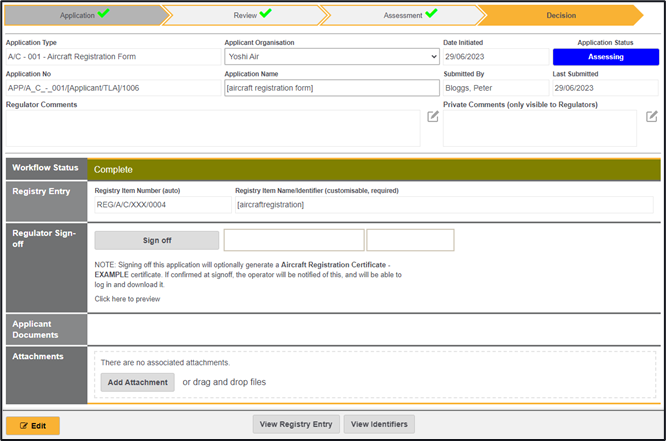Click the Application Name text field
666x441 pixels.
coord(331,88)
